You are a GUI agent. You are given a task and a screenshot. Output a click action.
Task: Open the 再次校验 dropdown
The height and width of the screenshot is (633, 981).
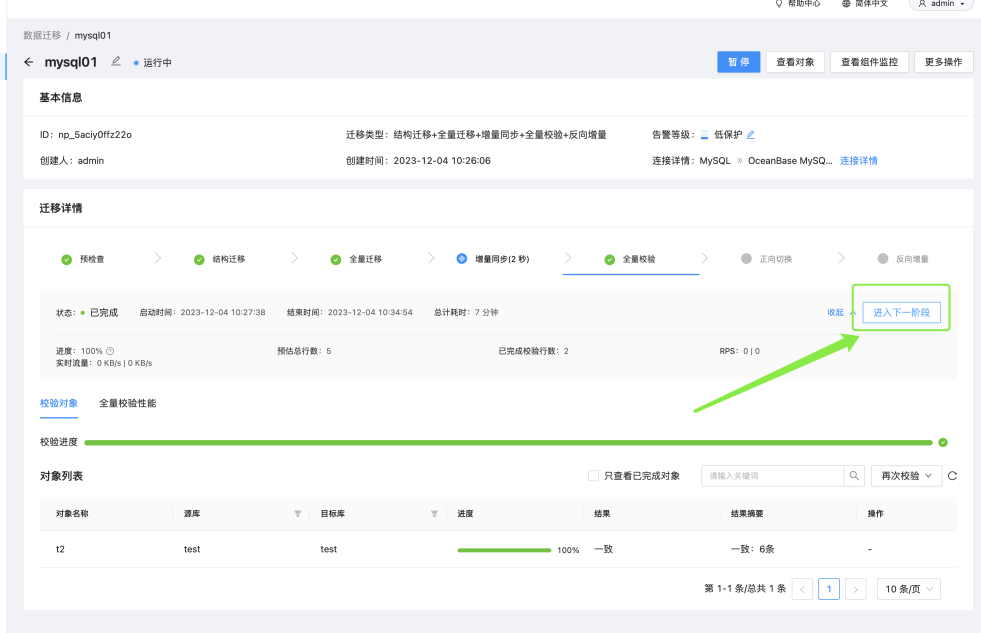coord(907,476)
